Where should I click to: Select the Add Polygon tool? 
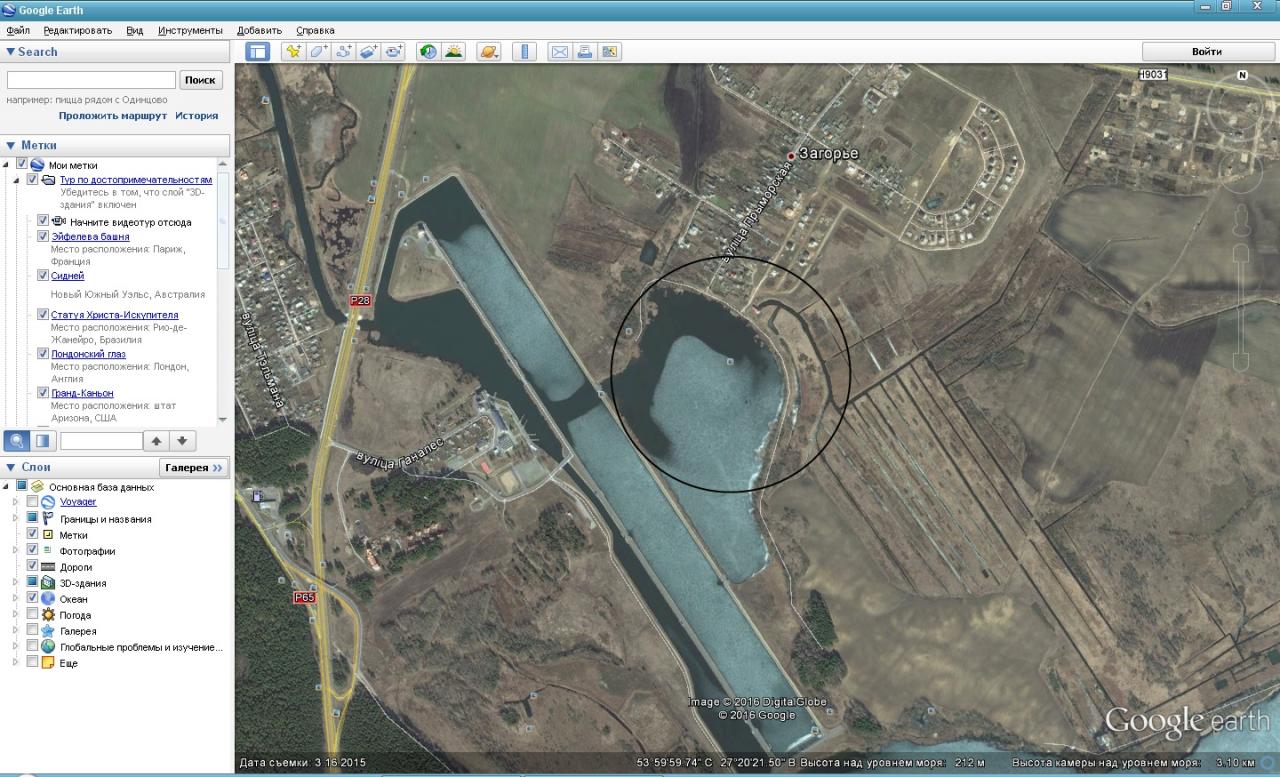click(x=319, y=52)
